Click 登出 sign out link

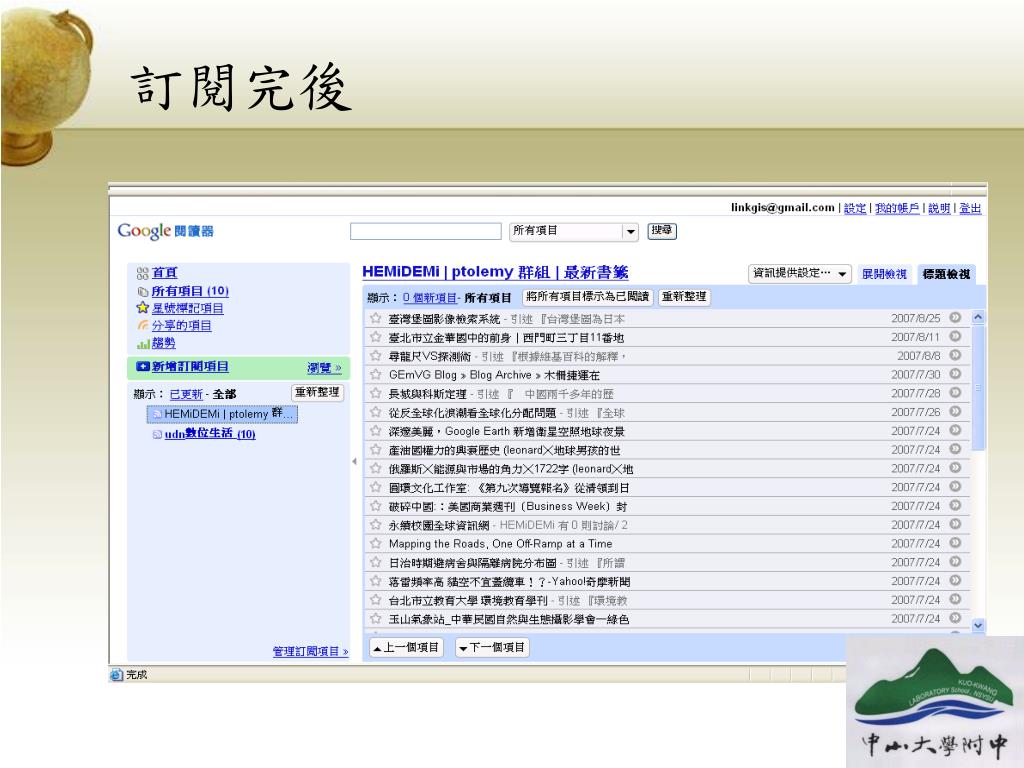click(x=970, y=208)
